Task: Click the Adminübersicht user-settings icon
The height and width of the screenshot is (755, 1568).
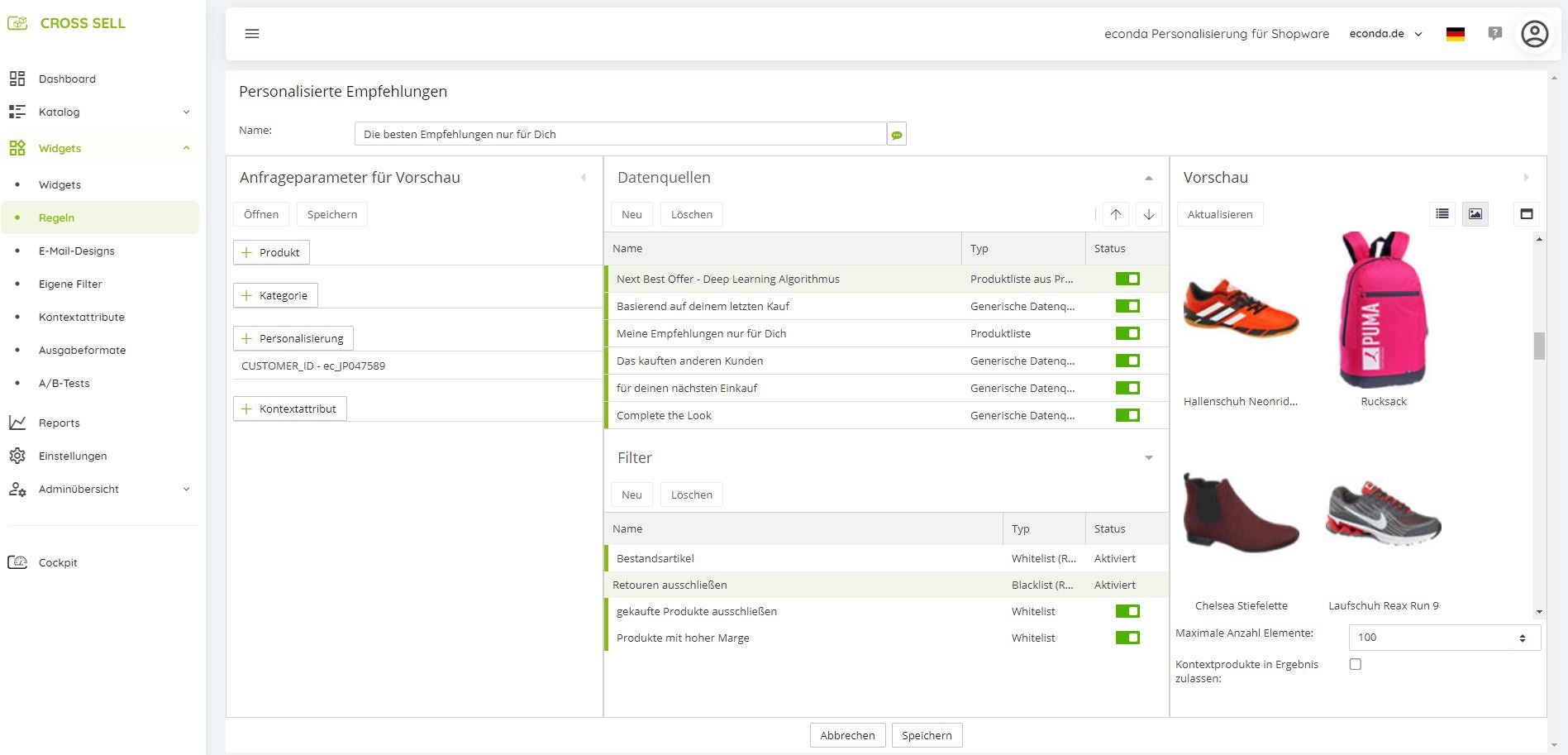Action: tap(17, 489)
